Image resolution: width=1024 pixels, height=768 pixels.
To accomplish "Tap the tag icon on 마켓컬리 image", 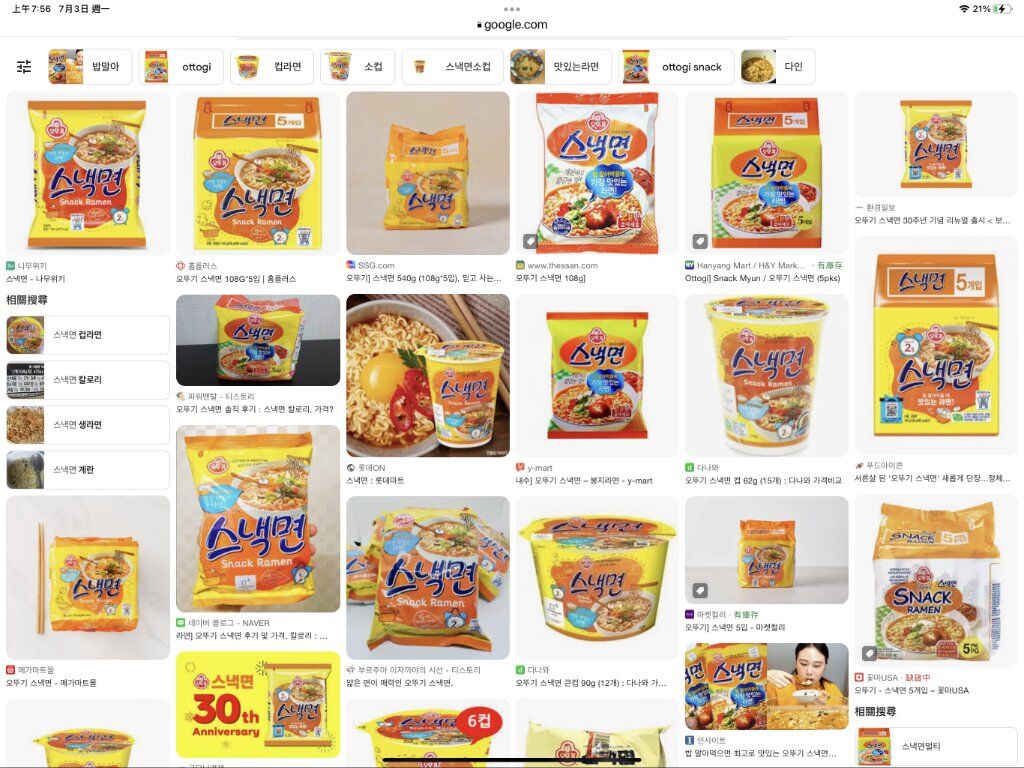I will (699, 590).
